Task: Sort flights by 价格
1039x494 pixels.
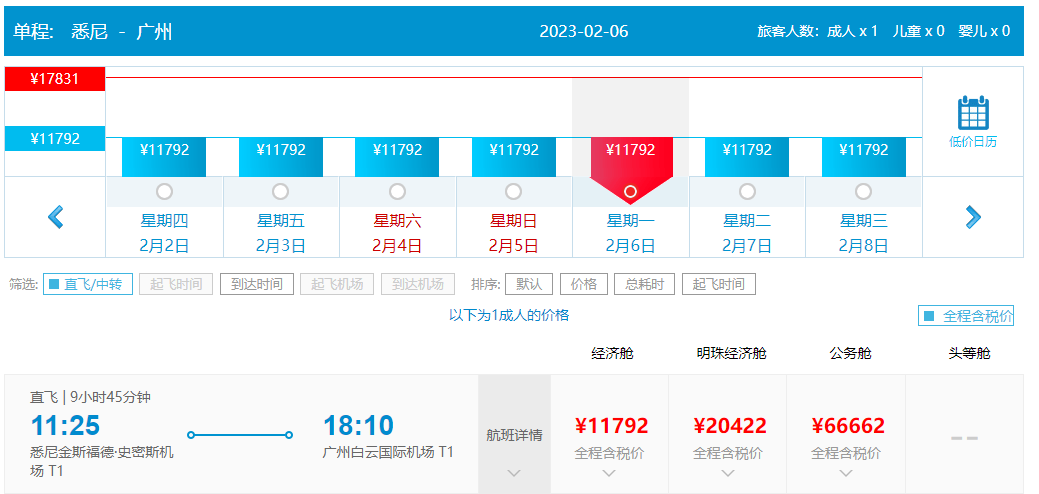Action: pyautogui.click(x=583, y=284)
